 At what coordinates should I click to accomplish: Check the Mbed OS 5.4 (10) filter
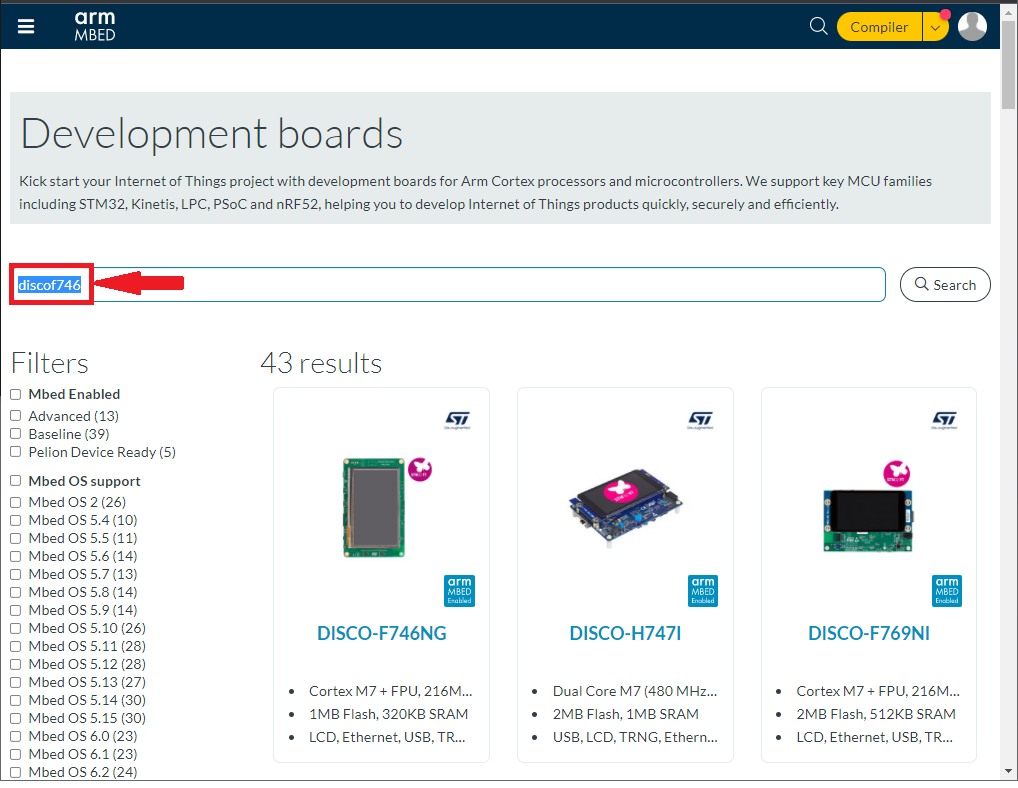(16, 520)
